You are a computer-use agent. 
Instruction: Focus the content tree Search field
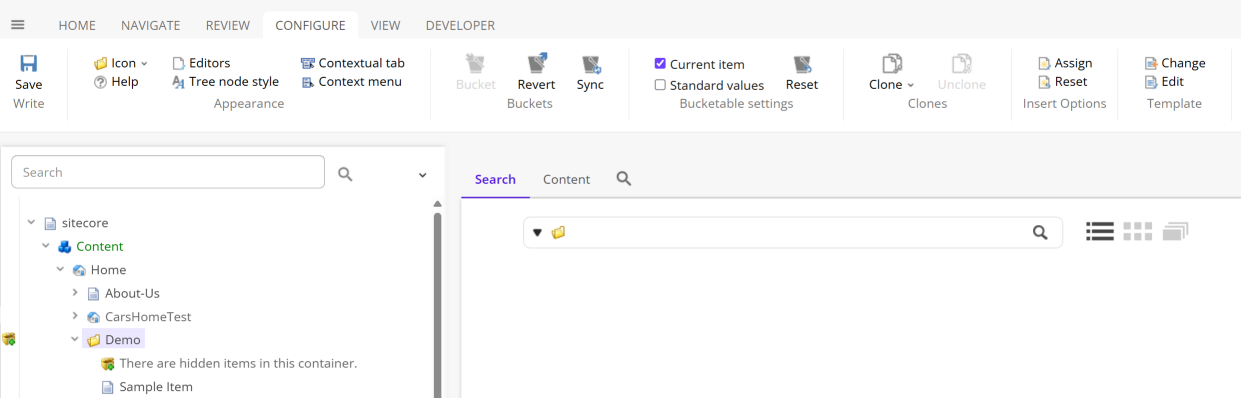click(x=168, y=172)
